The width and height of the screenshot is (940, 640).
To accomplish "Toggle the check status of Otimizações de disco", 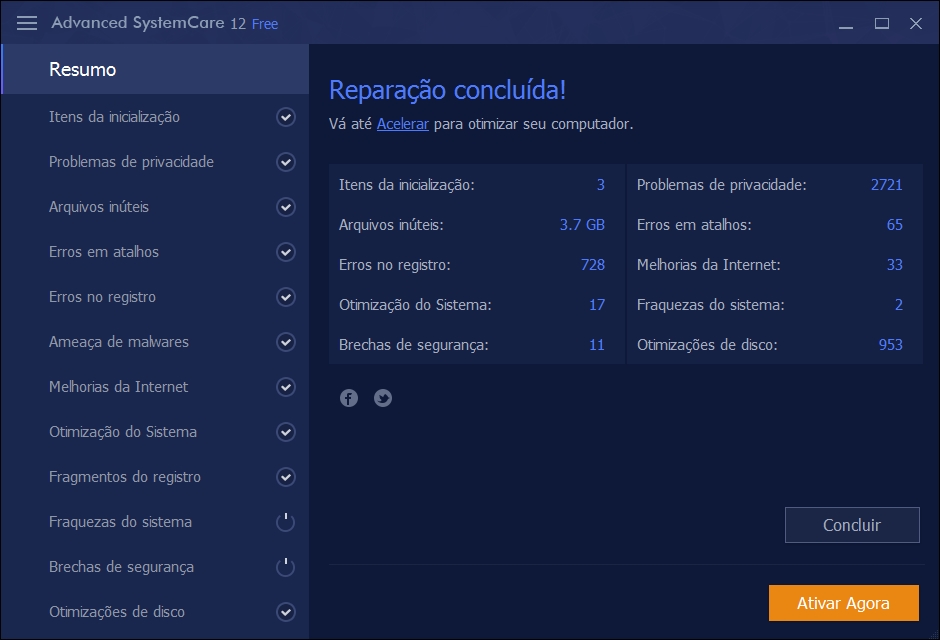I will [x=286, y=612].
